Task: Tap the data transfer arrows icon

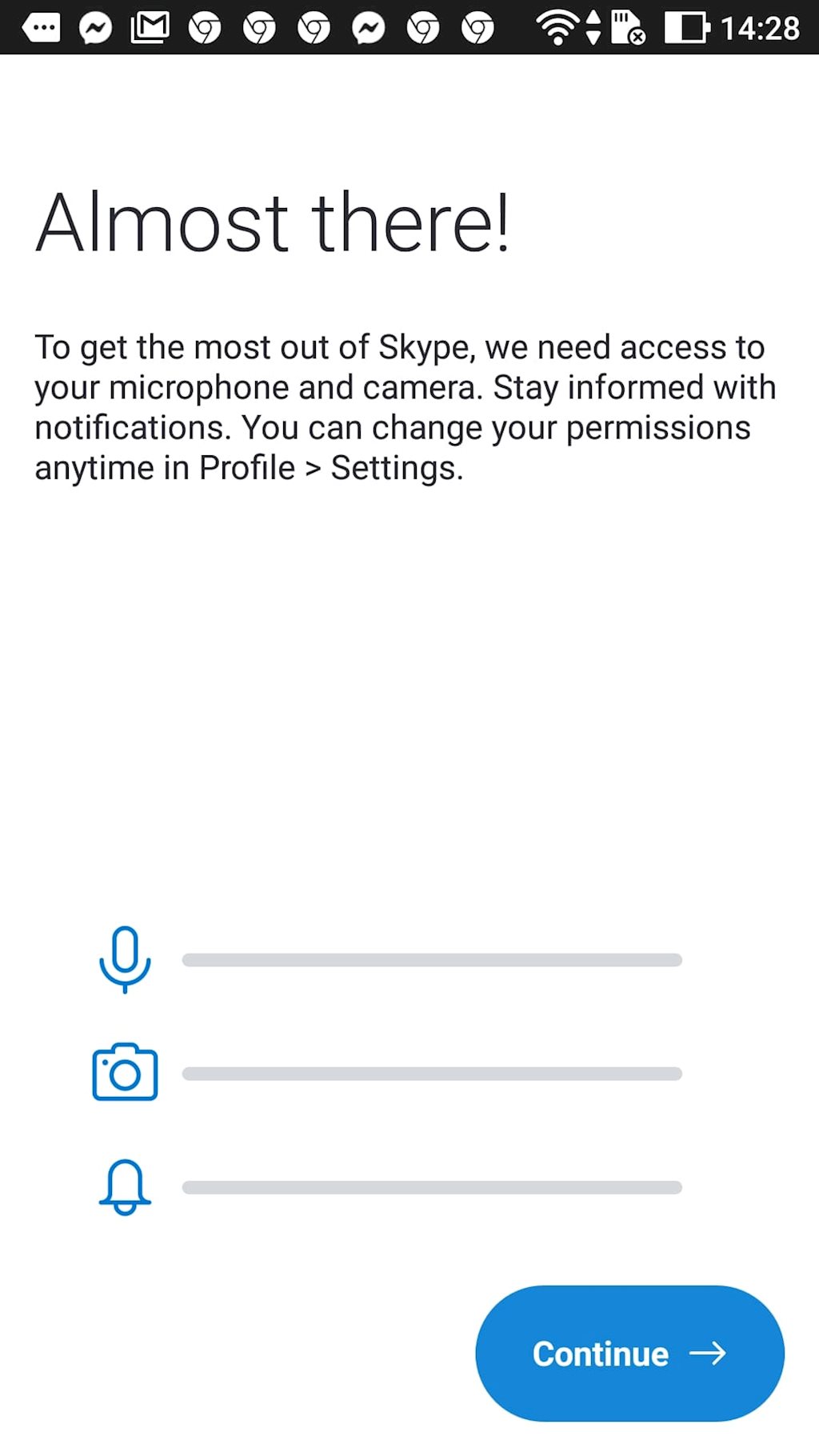Action: point(593,28)
